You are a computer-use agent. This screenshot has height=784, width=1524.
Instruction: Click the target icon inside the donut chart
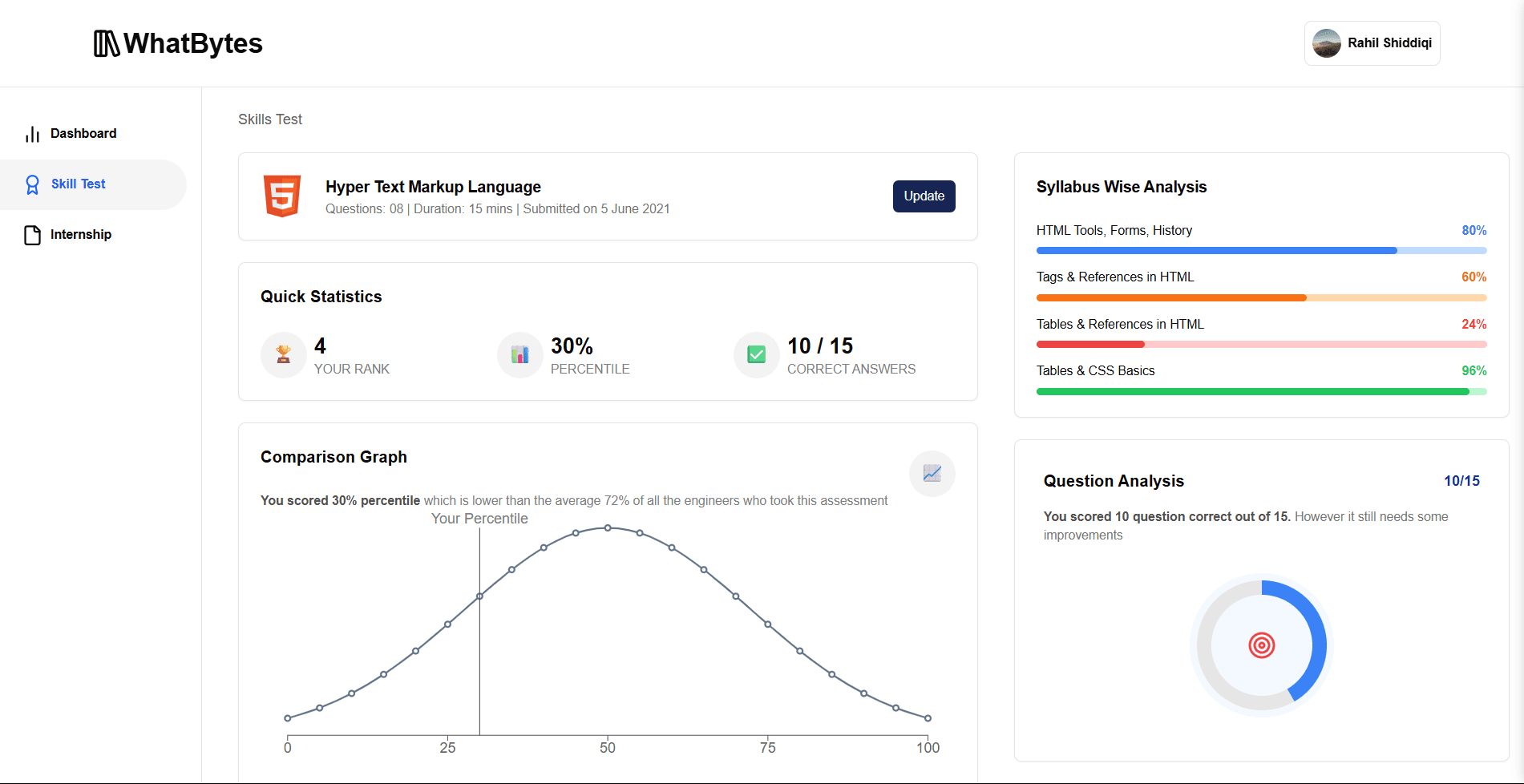click(1261, 645)
